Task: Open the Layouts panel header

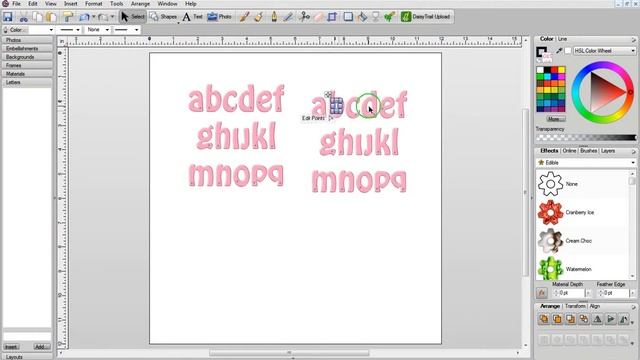Action: coord(27,357)
